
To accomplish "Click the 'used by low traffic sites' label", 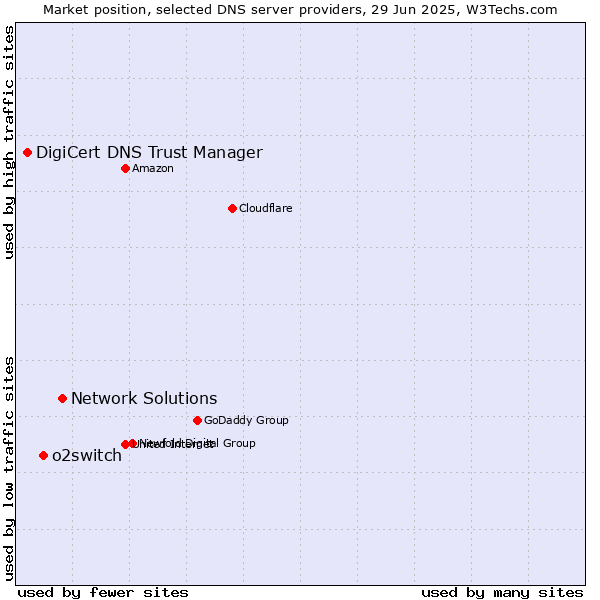I will (8, 469).
